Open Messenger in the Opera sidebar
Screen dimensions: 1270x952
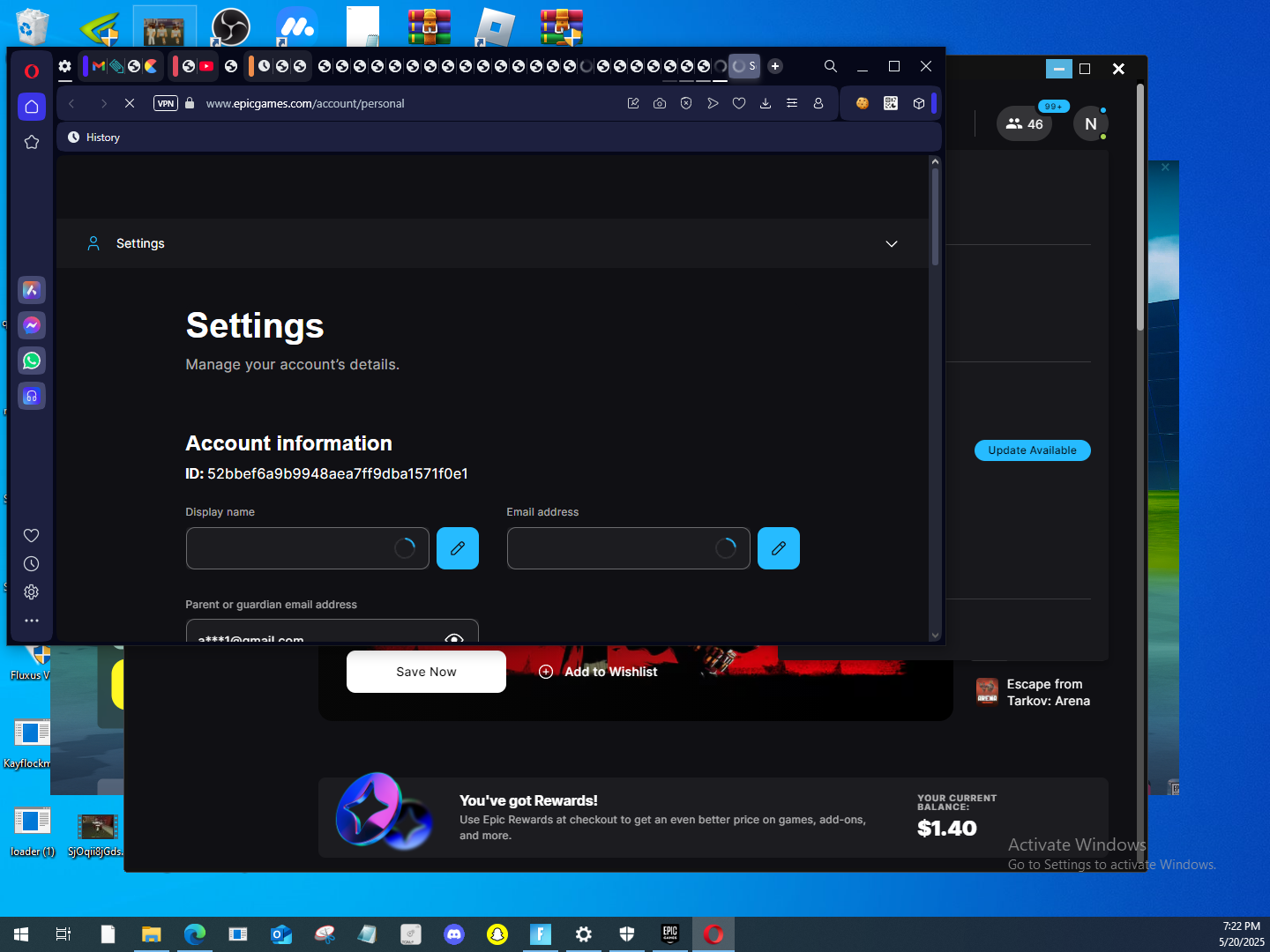pyautogui.click(x=32, y=325)
